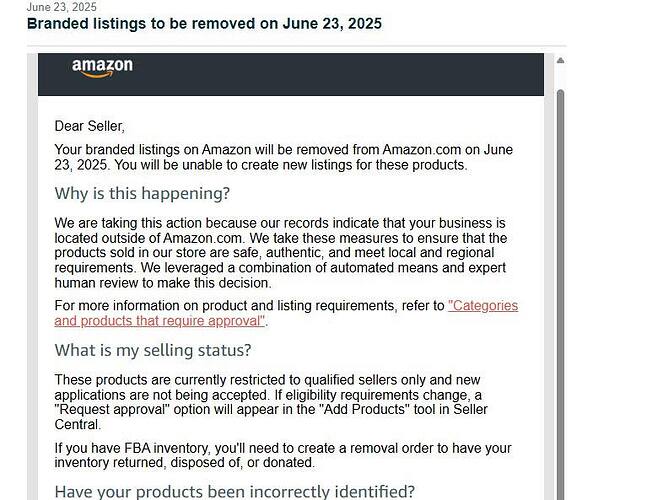Click the divider line under the notification title
The width and height of the screenshot is (662, 500).
coord(296,46)
